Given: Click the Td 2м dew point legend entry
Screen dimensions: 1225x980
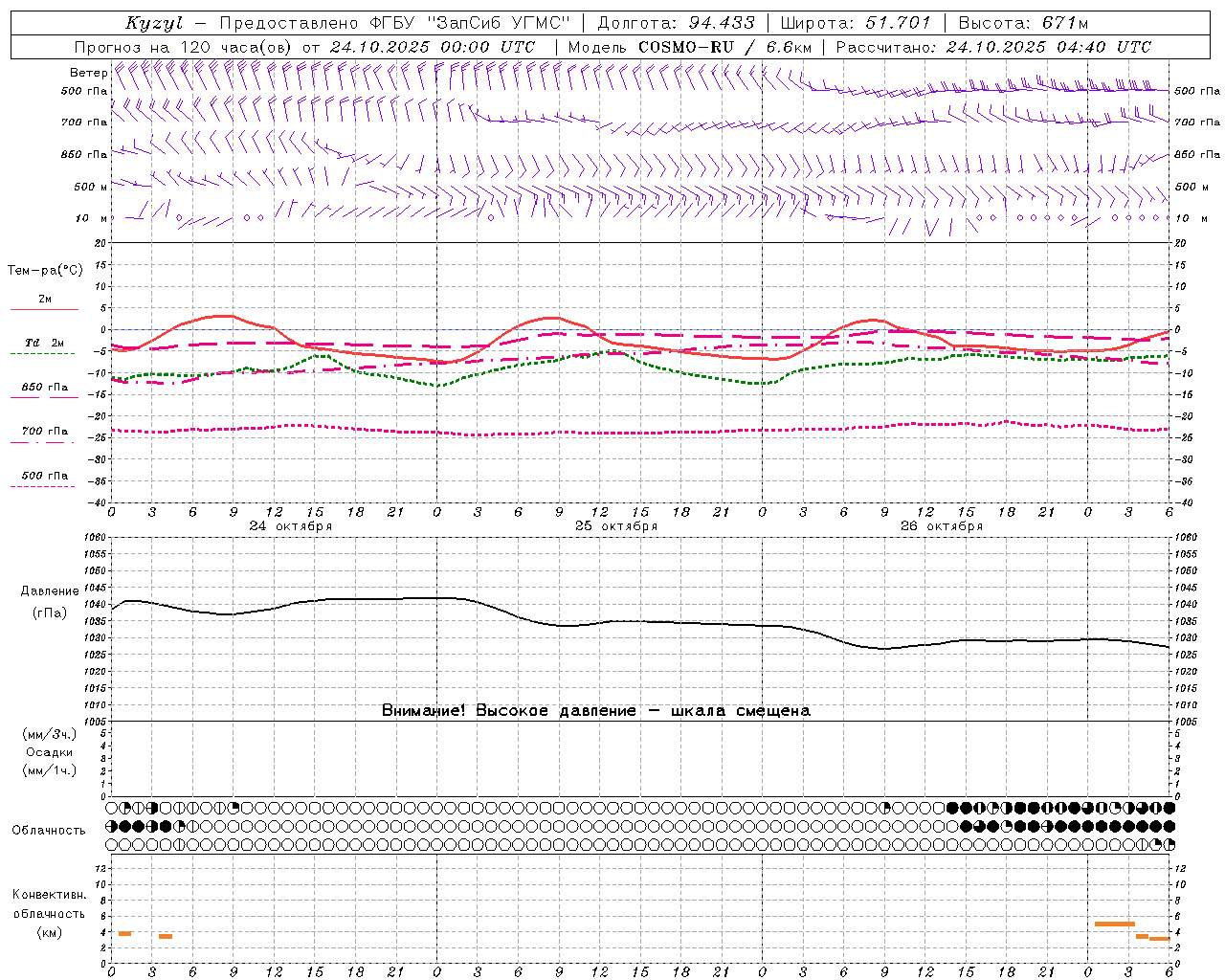Looking at the screenshot, I should point(44,343).
